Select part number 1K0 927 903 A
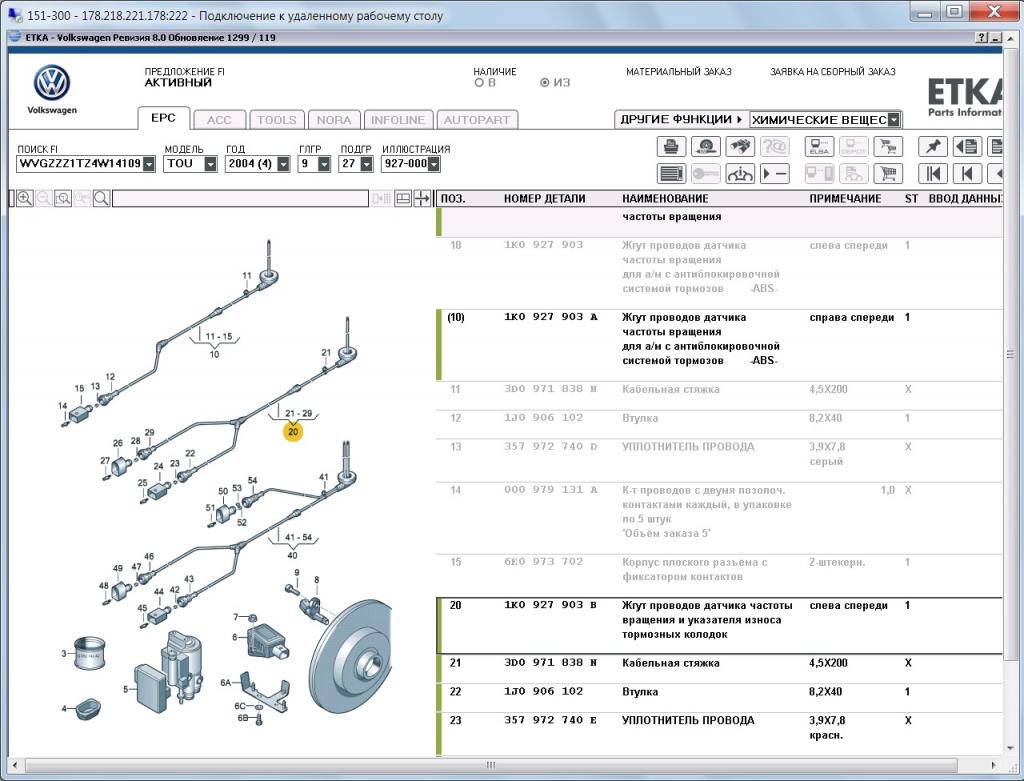1024x781 pixels. tap(551, 317)
